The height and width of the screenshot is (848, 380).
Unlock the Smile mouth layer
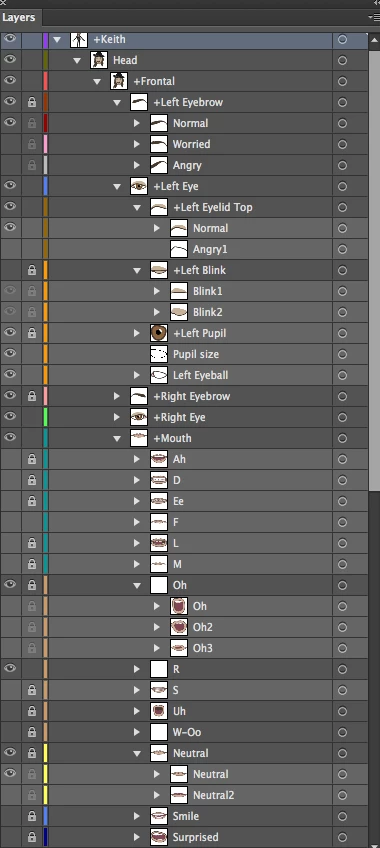pyautogui.click(x=32, y=816)
